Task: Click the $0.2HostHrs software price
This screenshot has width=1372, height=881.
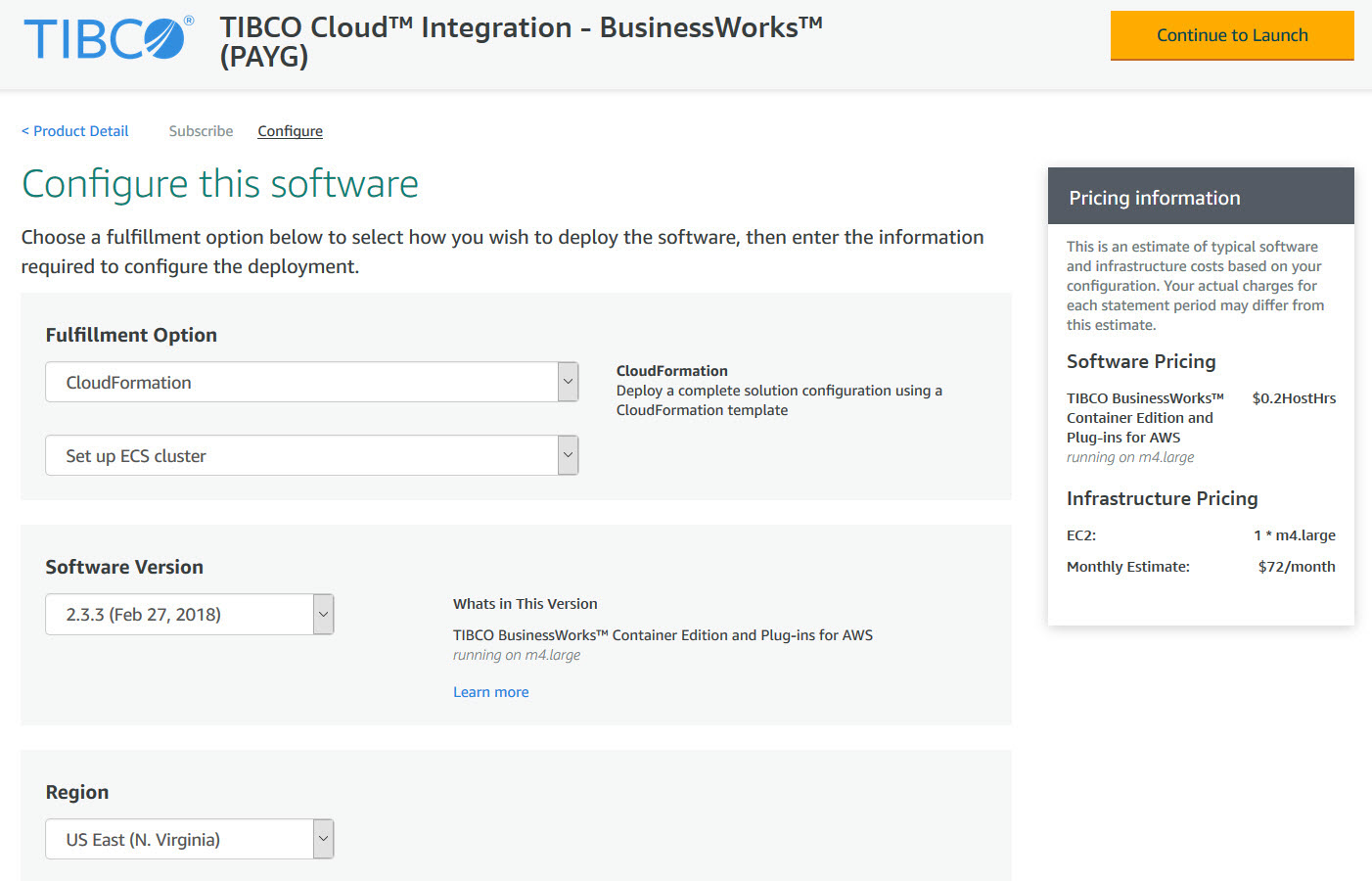Action: (1293, 398)
